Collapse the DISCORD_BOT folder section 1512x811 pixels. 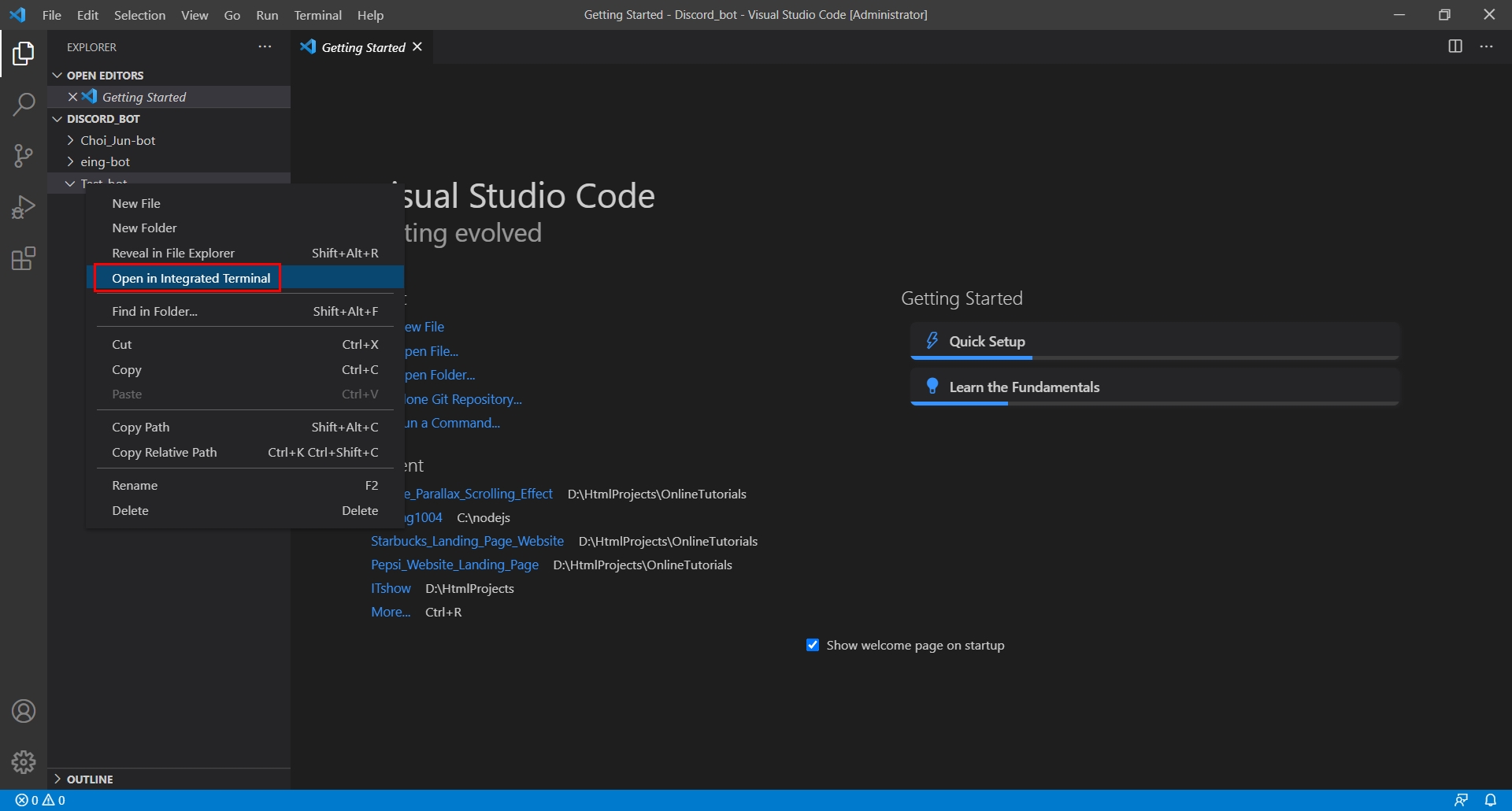[x=57, y=119]
